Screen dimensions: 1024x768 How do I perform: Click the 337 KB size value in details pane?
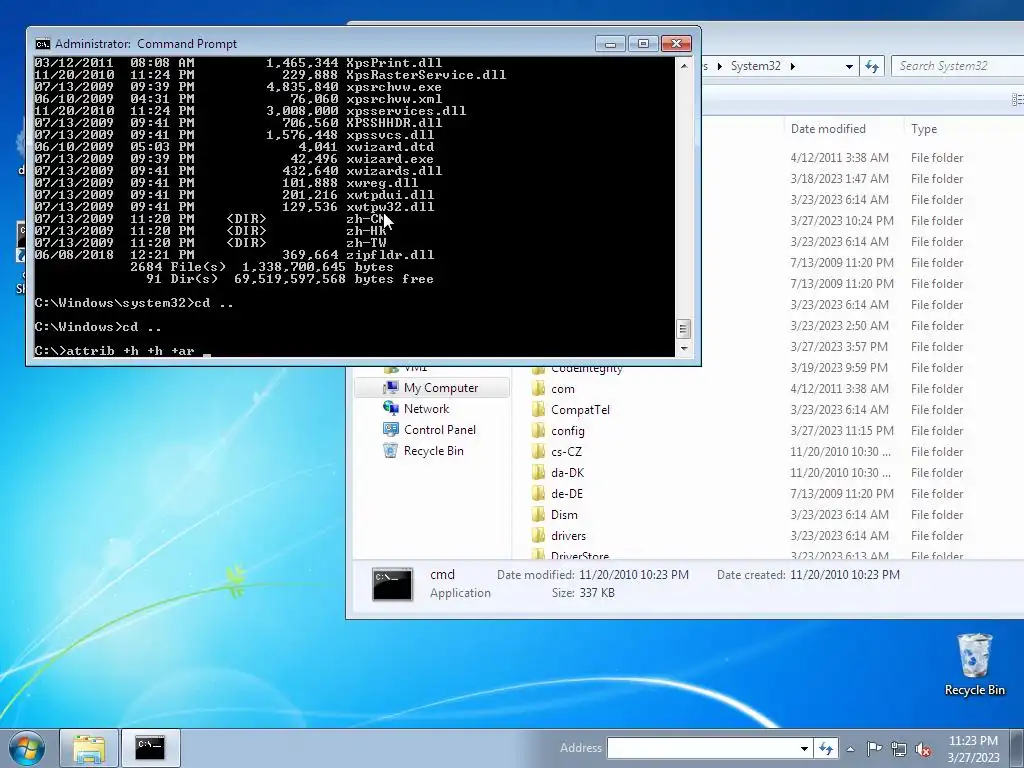[x=596, y=593]
